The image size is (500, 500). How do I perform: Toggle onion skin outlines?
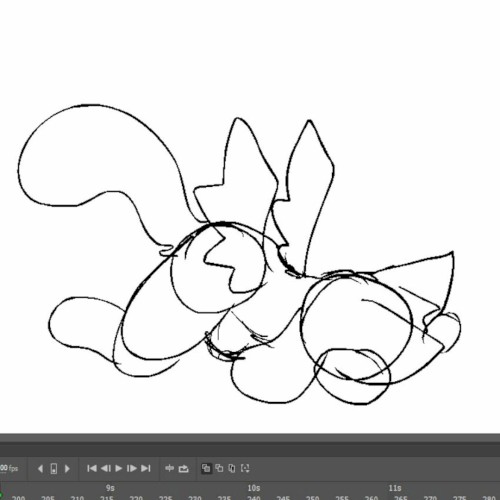pos(219,468)
